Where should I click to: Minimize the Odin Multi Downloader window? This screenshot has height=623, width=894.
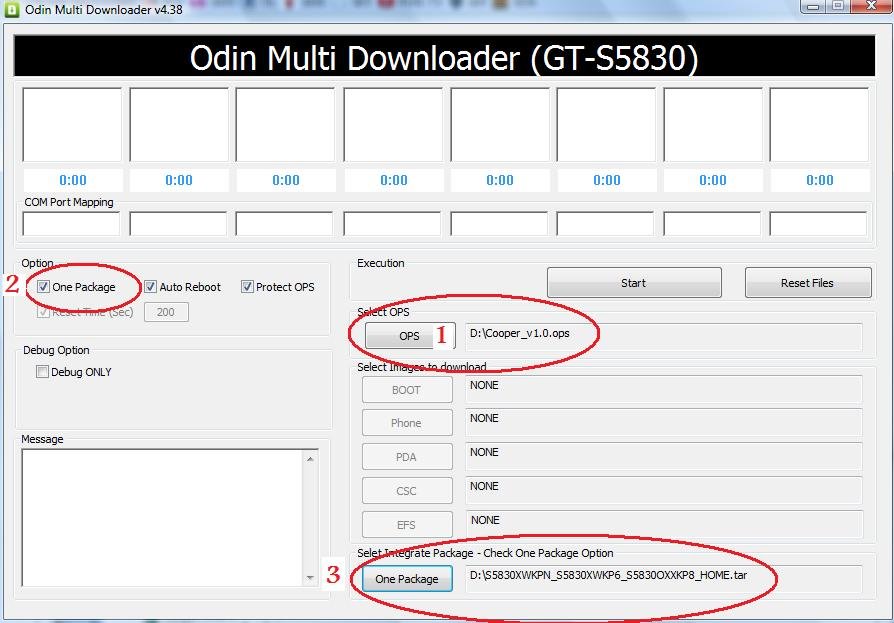point(813,6)
